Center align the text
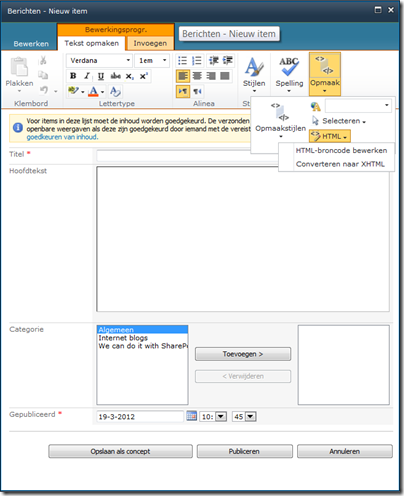The width and height of the screenshot is (404, 496). (x=197, y=76)
